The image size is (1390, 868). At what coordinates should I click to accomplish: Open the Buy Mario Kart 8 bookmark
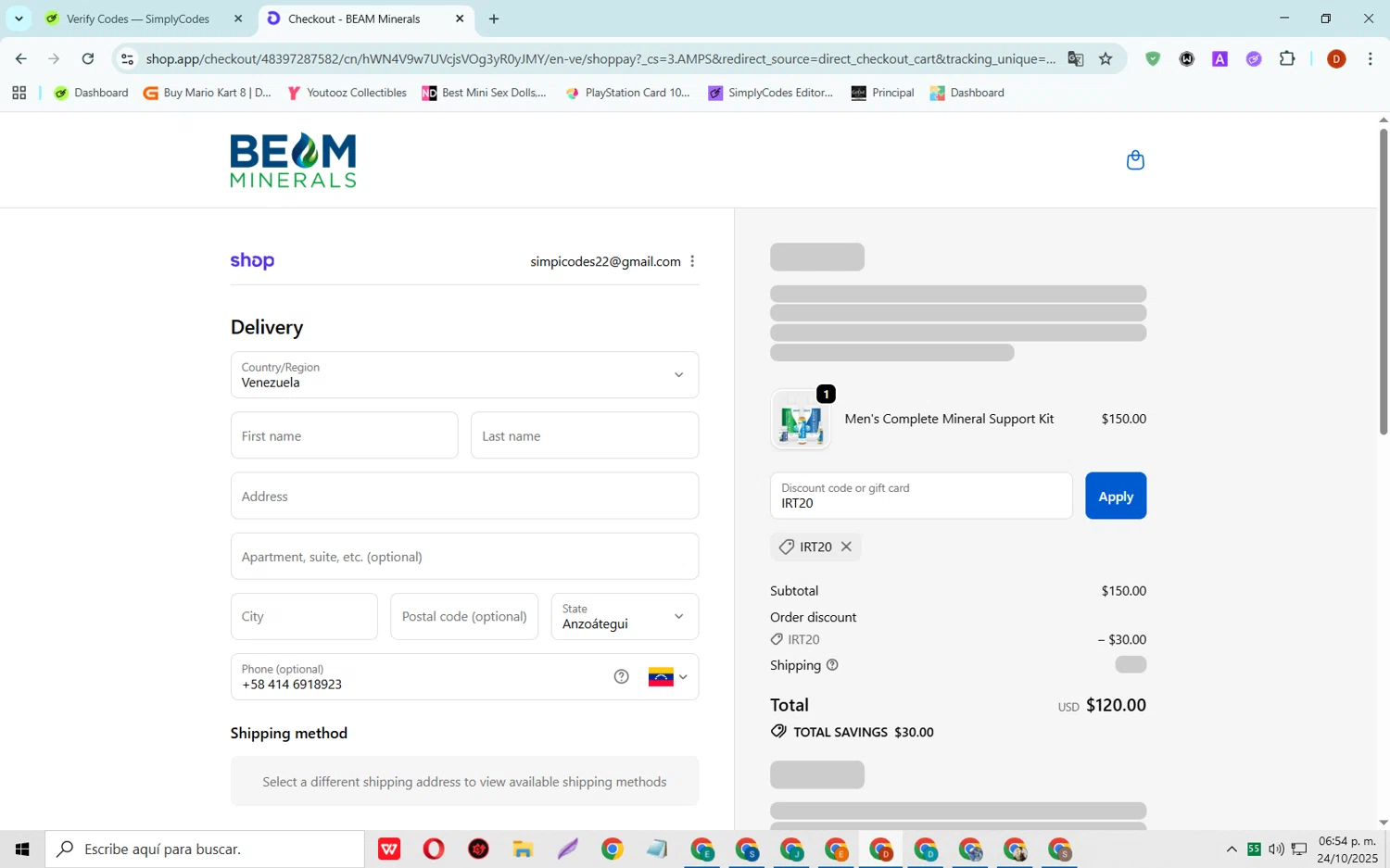(x=208, y=93)
